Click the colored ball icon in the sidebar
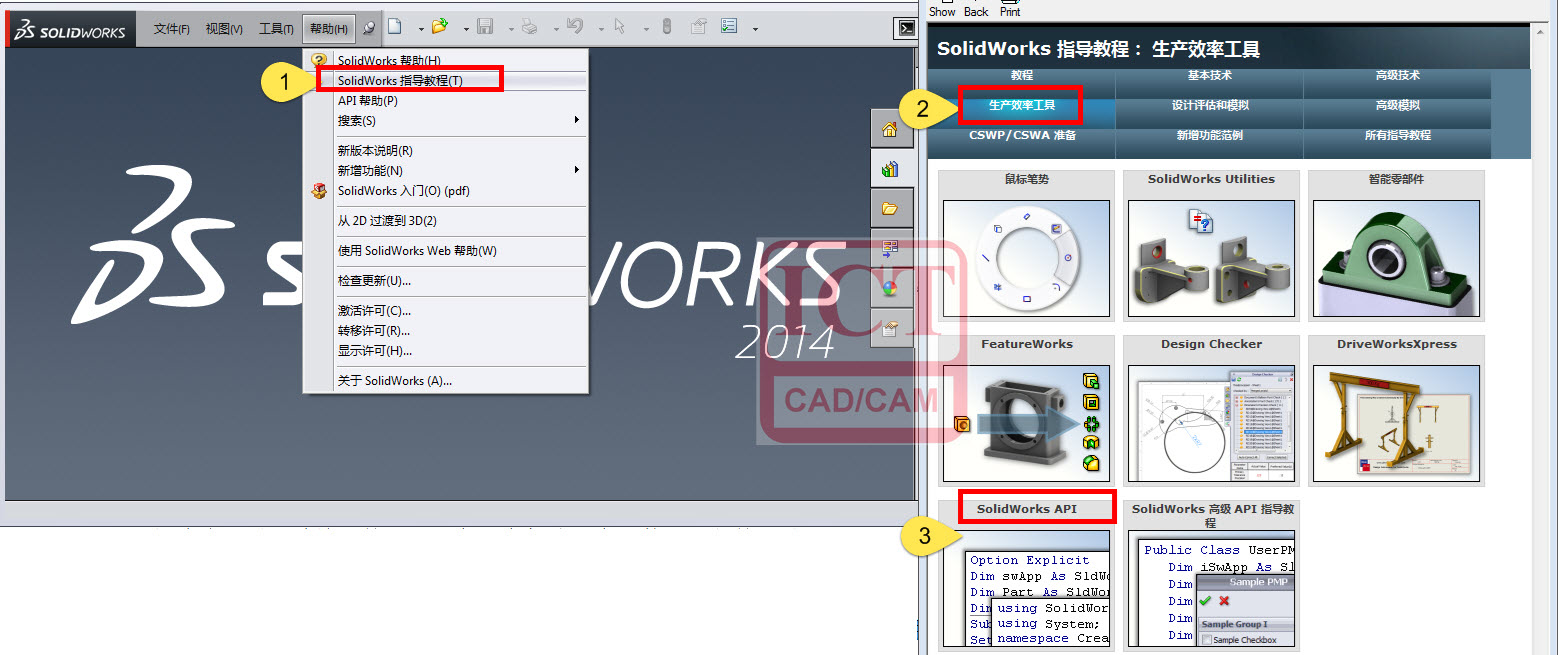 891,288
